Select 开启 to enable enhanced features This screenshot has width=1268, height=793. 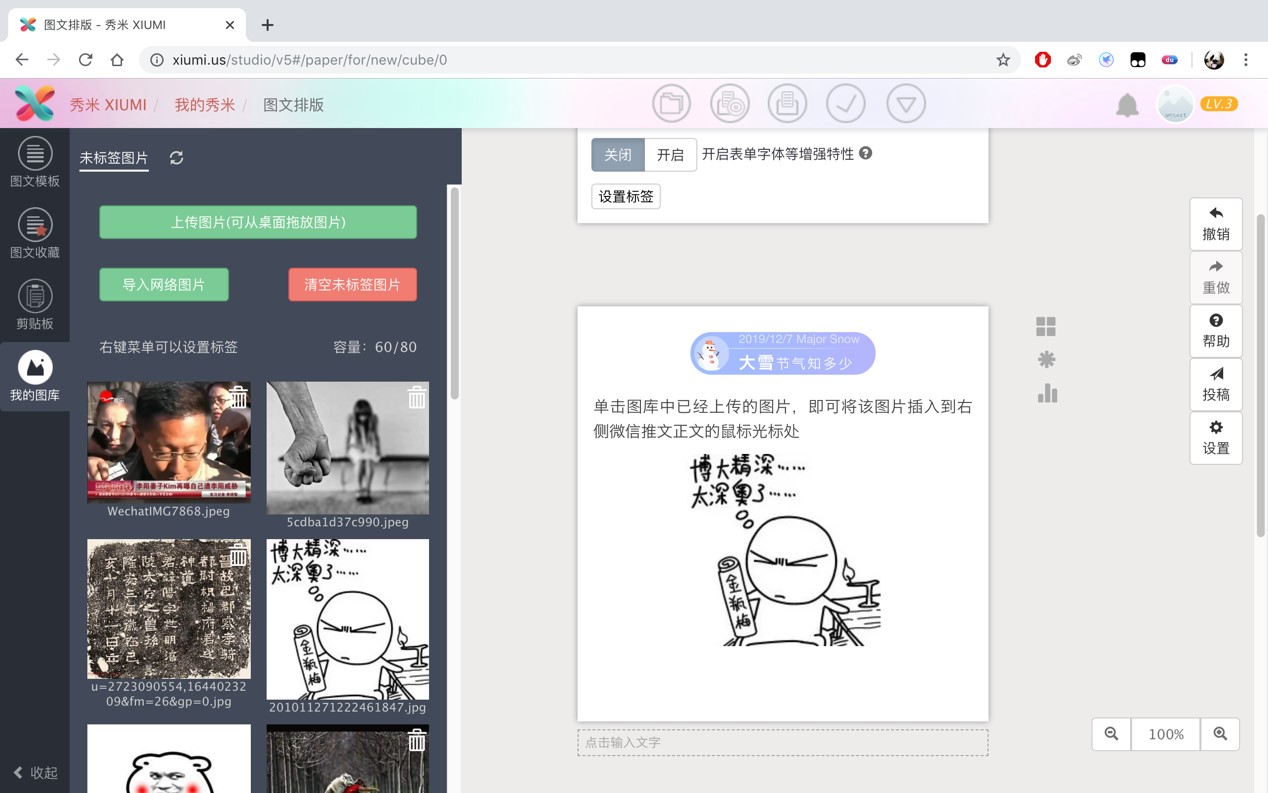point(670,155)
